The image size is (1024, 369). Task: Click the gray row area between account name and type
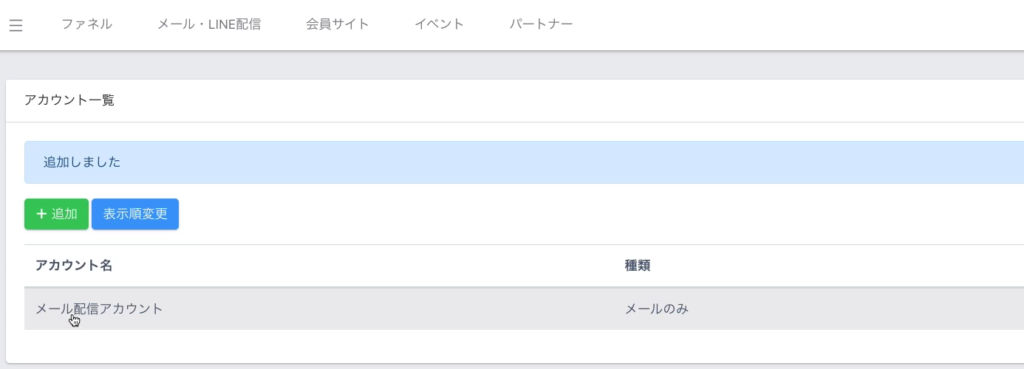(x=392, y=308)
